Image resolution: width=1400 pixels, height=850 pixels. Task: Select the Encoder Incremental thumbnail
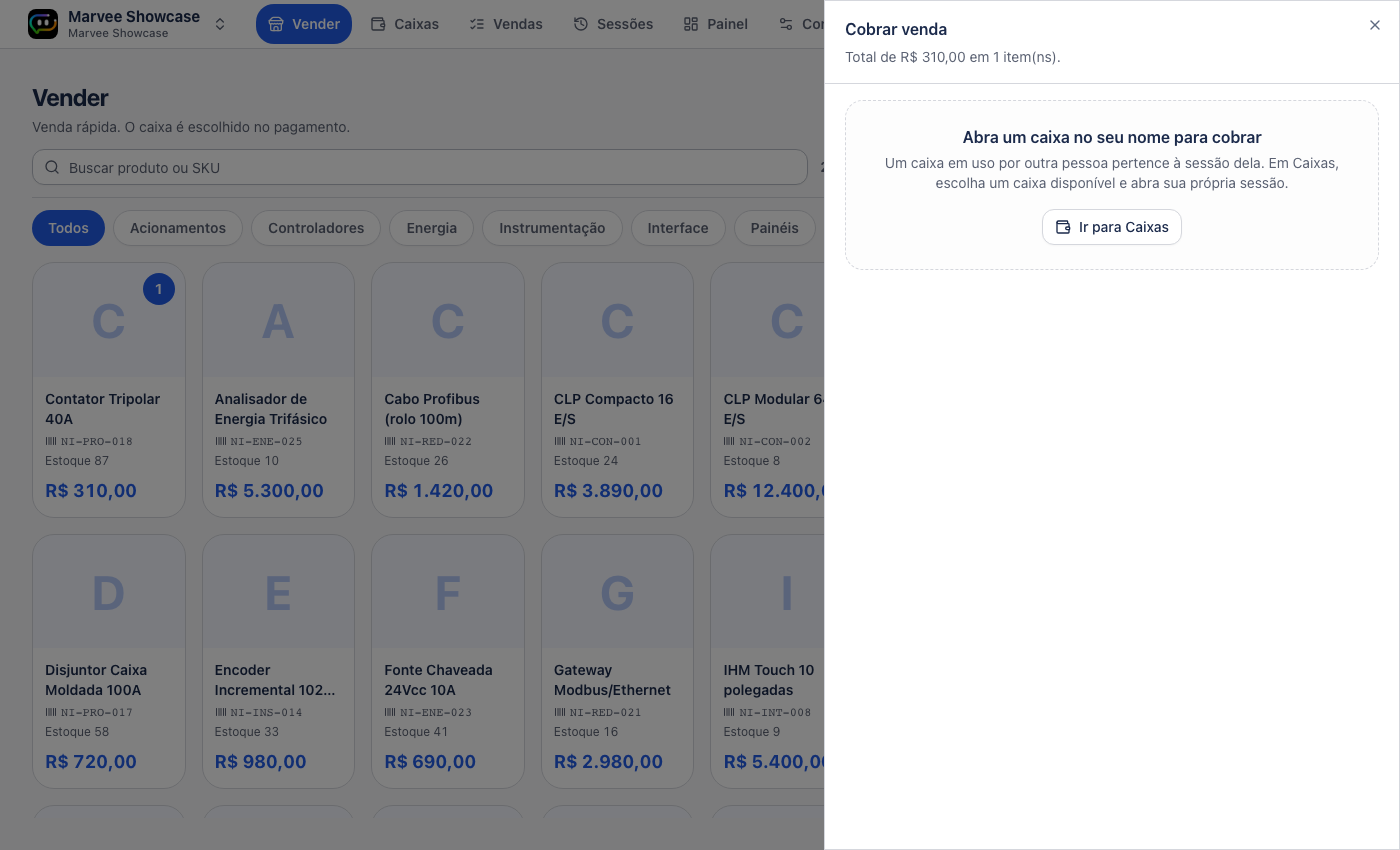[x=278, y=592]
